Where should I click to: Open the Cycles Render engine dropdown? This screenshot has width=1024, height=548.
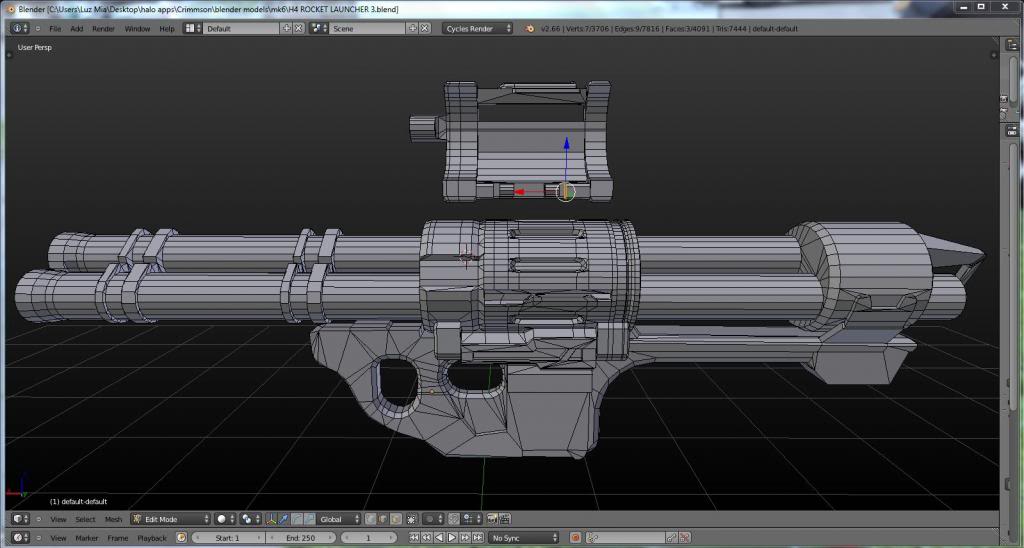tap(478, 28)
